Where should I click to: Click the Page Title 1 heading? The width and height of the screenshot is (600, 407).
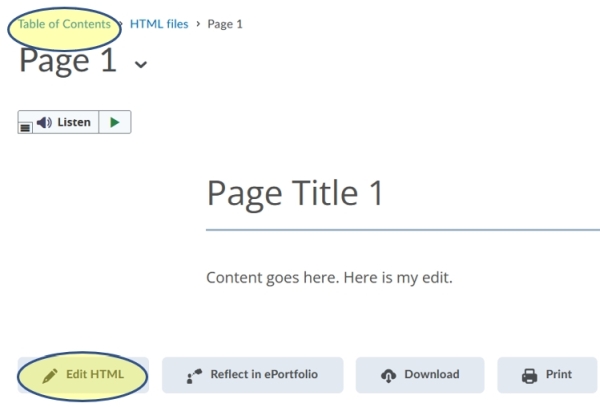295,193
